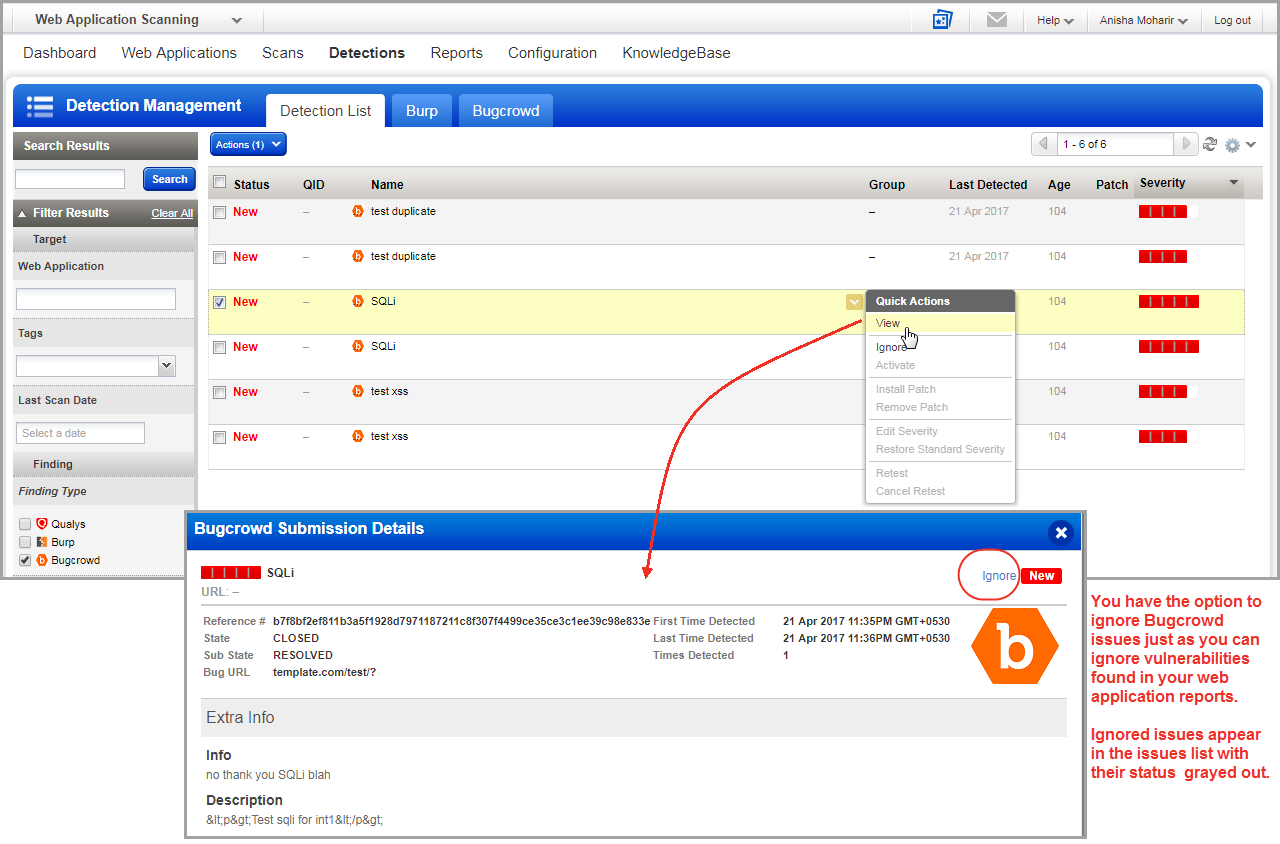Focus the Search Results text field

pyautogui.click(x=70, y=179)
